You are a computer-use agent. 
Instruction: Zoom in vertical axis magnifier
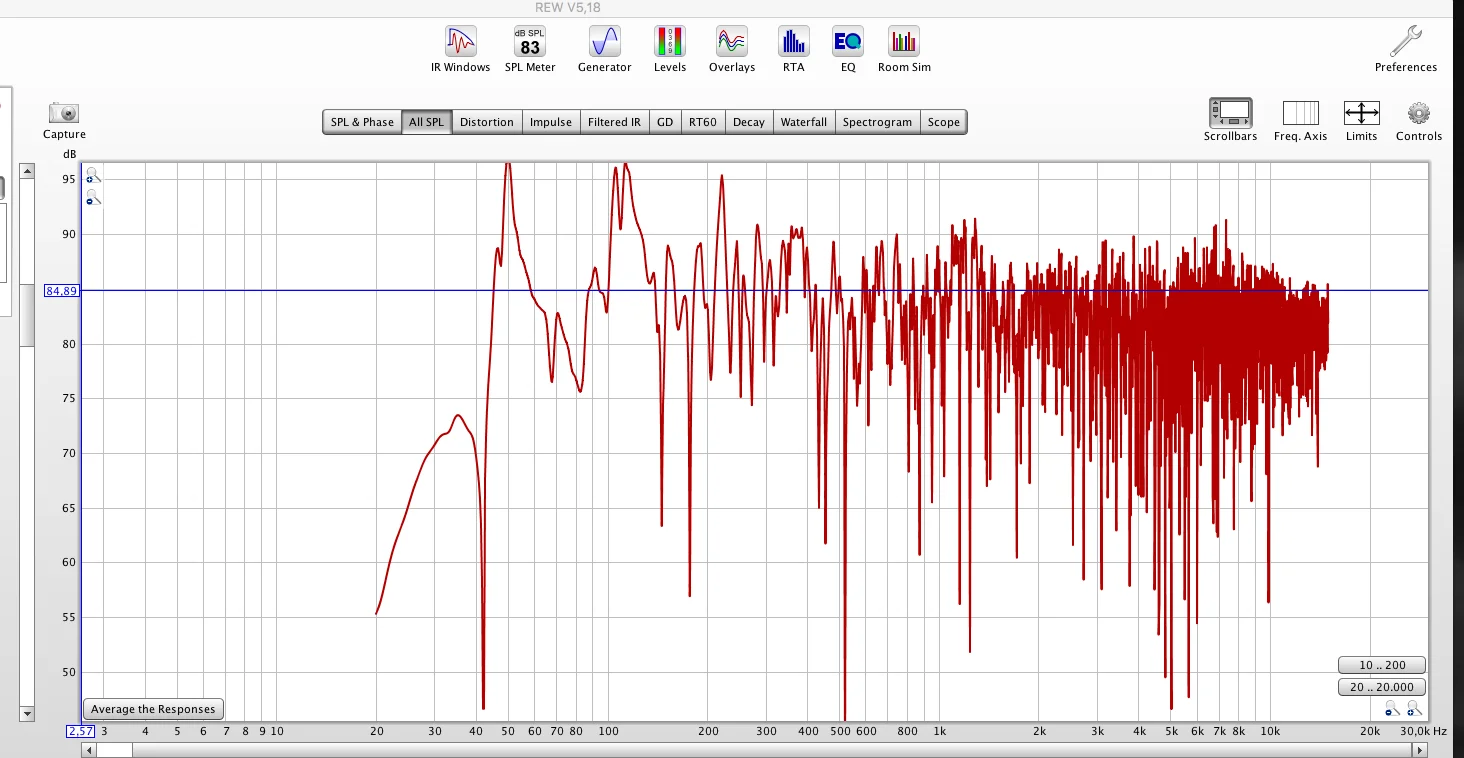93,177
